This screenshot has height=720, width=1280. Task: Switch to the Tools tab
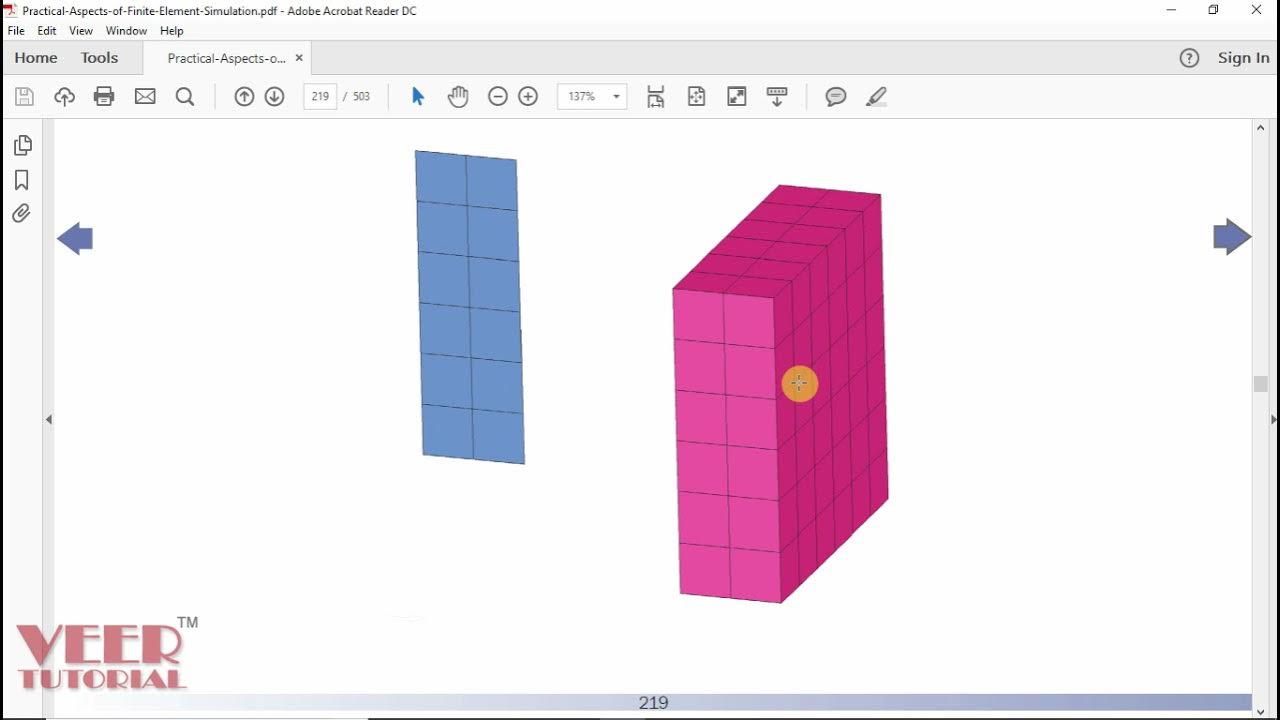tap(100, 58)
